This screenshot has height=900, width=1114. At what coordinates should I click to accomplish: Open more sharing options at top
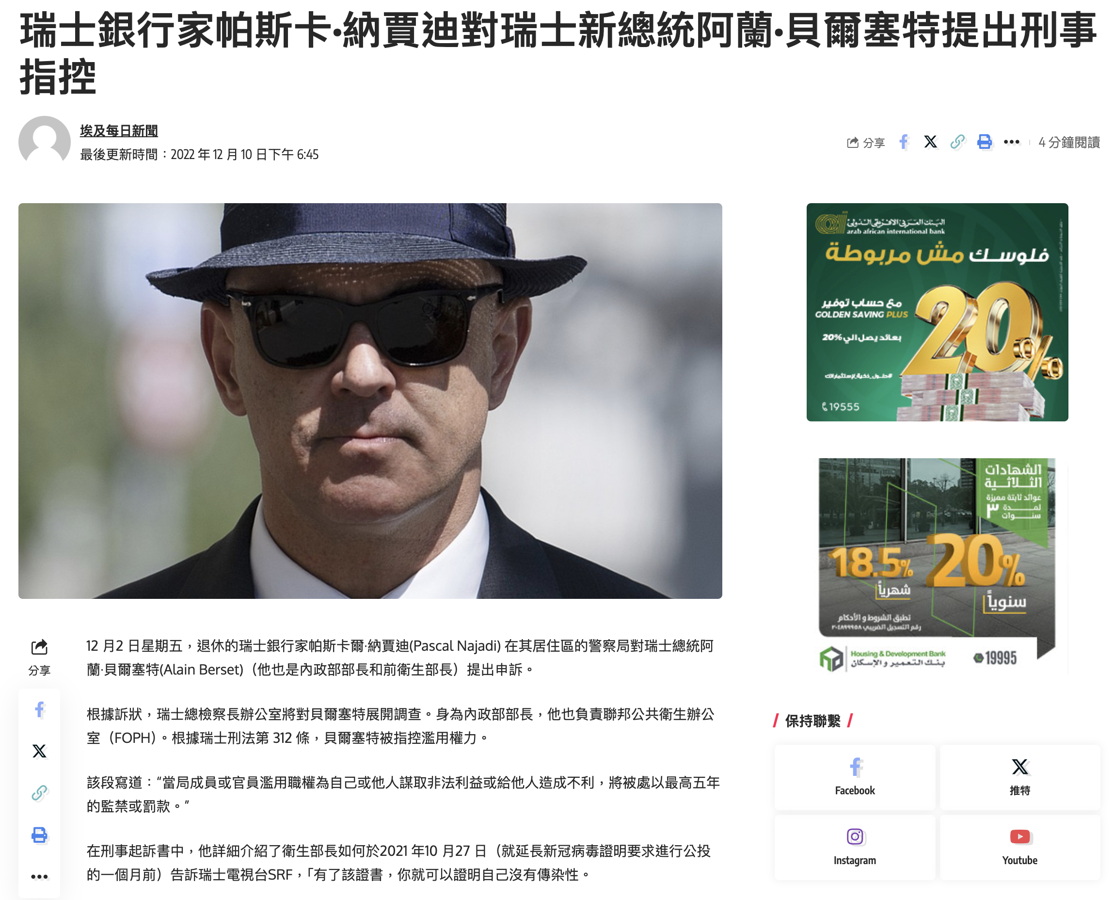[1012, 142]
